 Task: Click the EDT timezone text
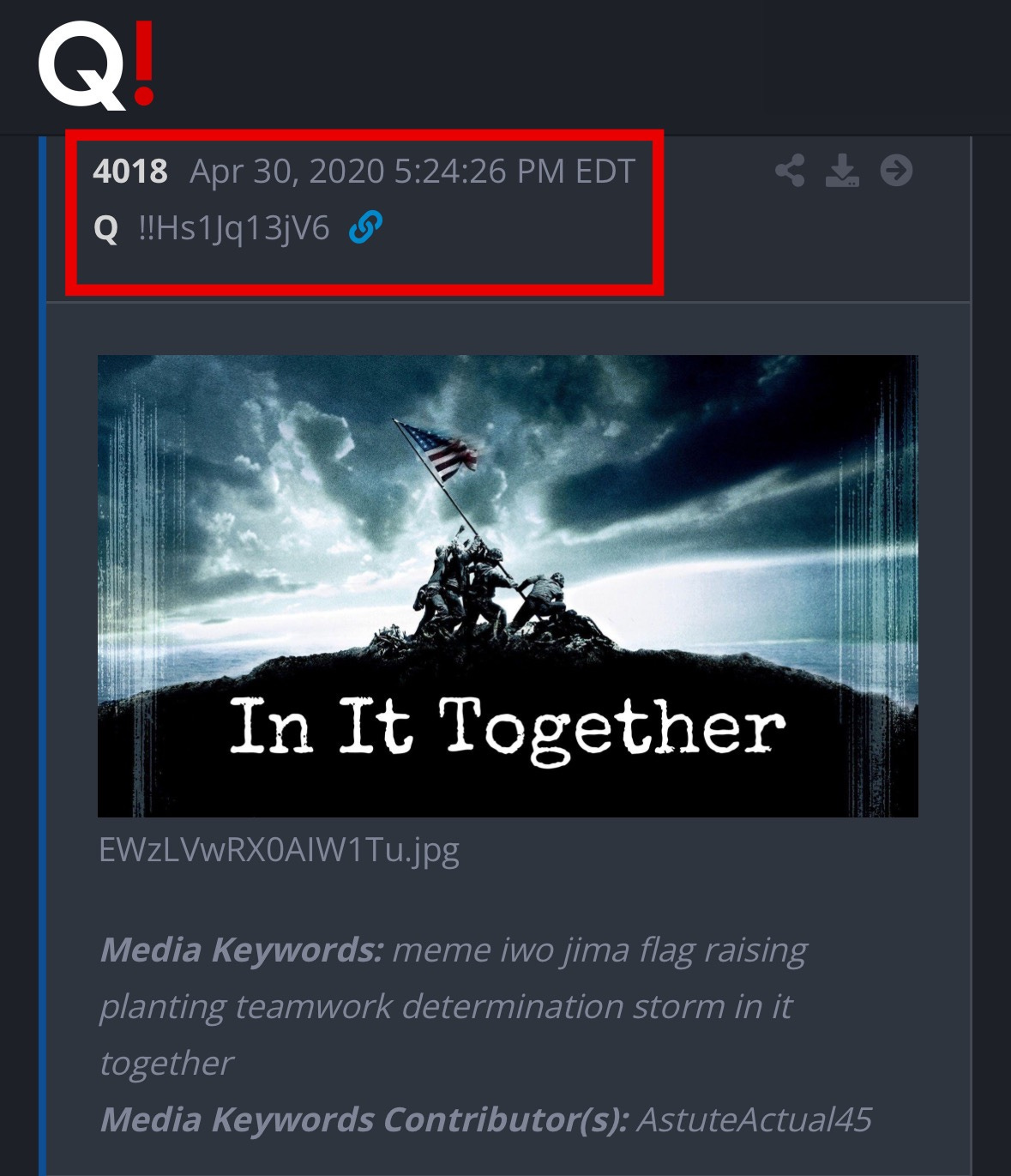point(605,172)
